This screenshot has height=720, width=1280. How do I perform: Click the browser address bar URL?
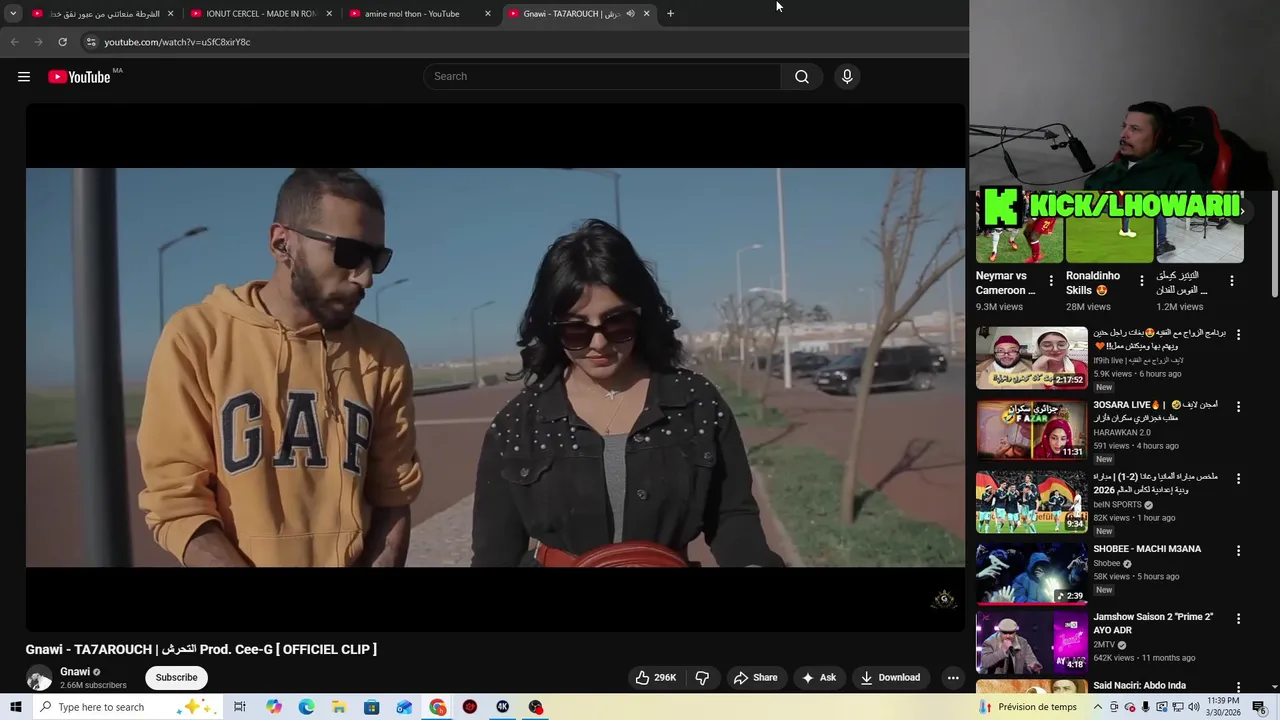pos(177,42)
